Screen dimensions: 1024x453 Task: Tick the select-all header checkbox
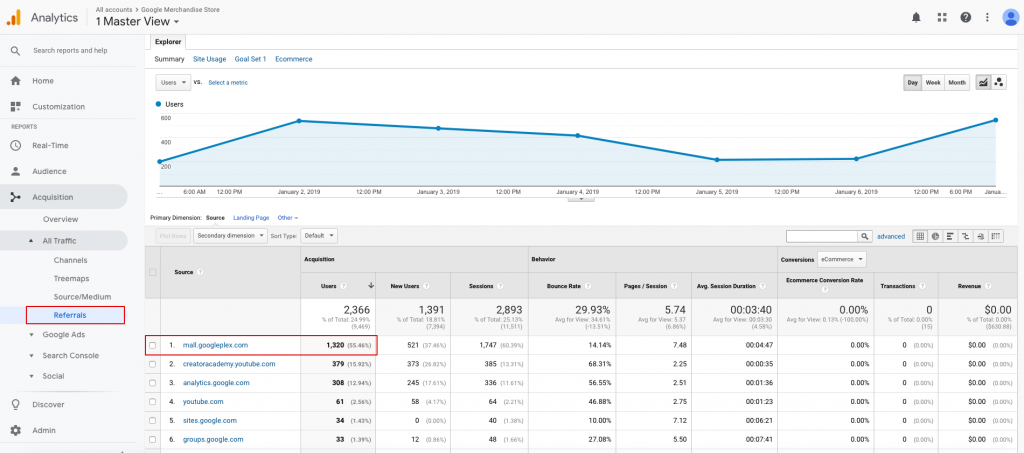pos(153,272)
